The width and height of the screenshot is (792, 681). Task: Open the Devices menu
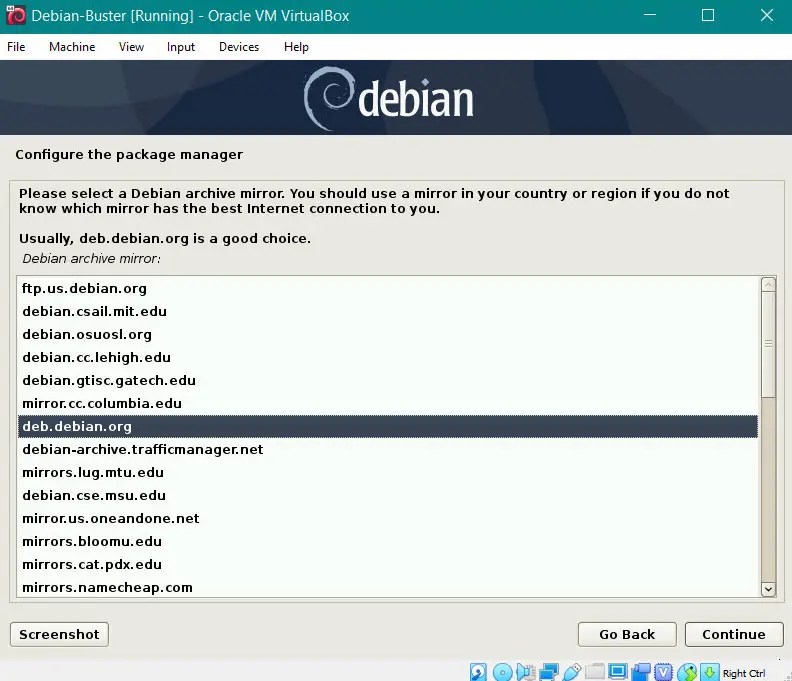click(239, 47)
